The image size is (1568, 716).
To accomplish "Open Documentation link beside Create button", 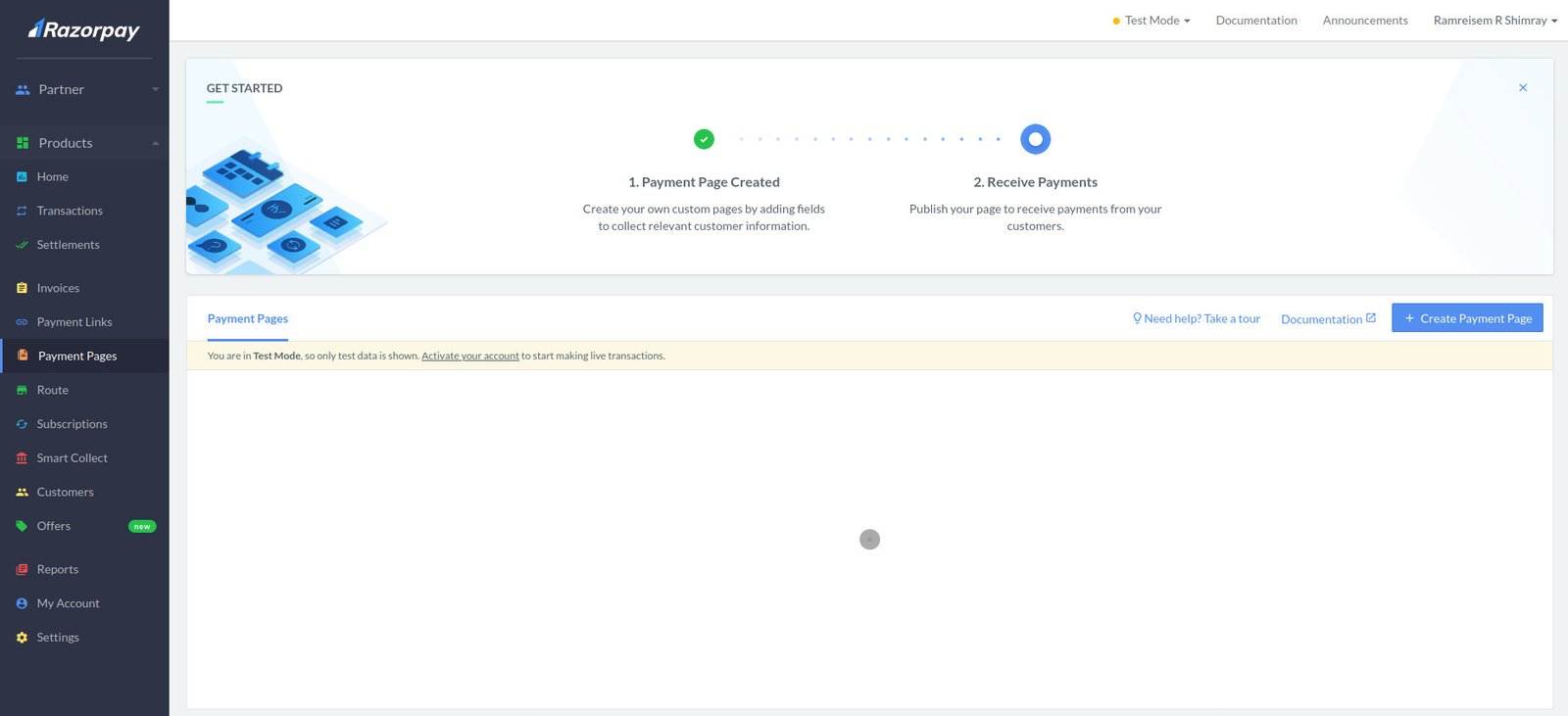I will [1328, 319].
